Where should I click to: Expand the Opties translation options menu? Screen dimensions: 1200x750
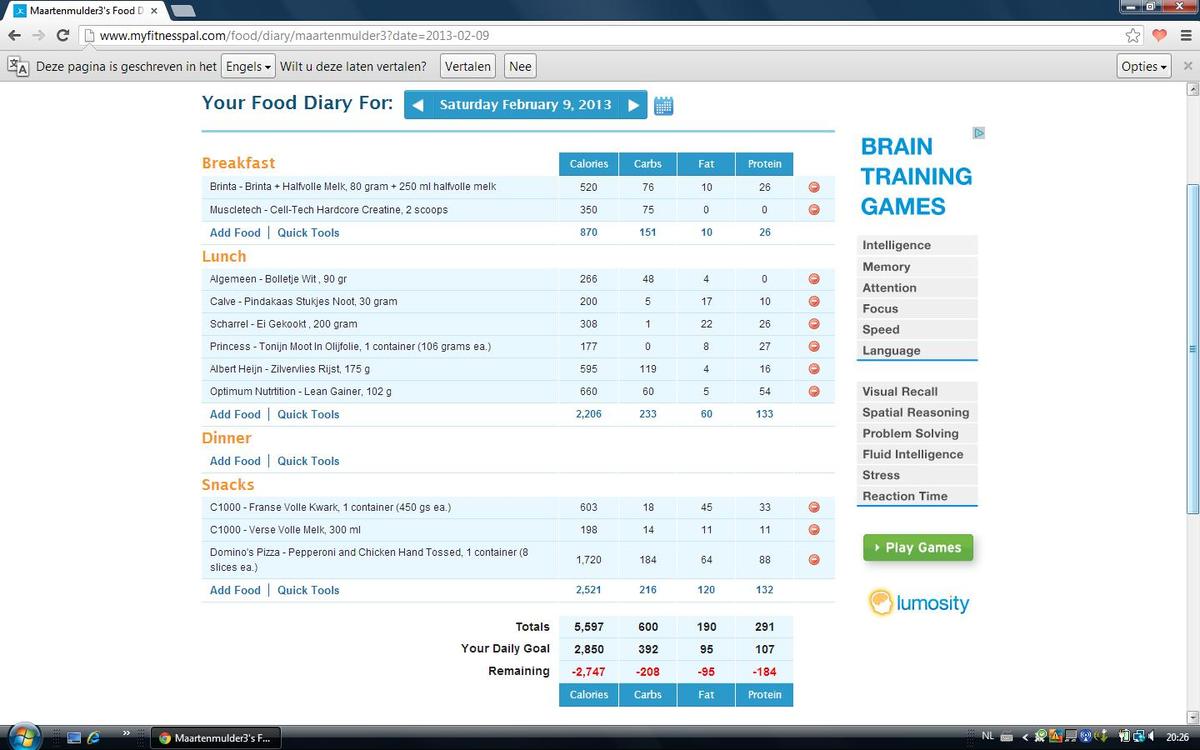click(x=1144, y=67)
